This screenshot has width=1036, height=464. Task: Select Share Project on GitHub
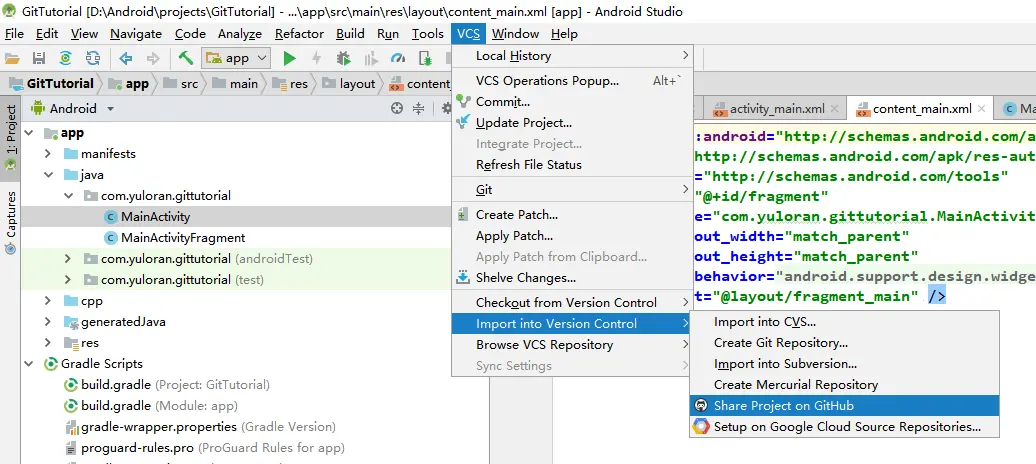(x=844, y=405)
